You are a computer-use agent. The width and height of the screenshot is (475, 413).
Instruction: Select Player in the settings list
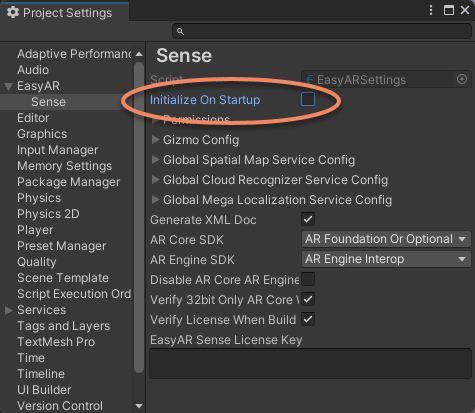click(x=35, y=230)
